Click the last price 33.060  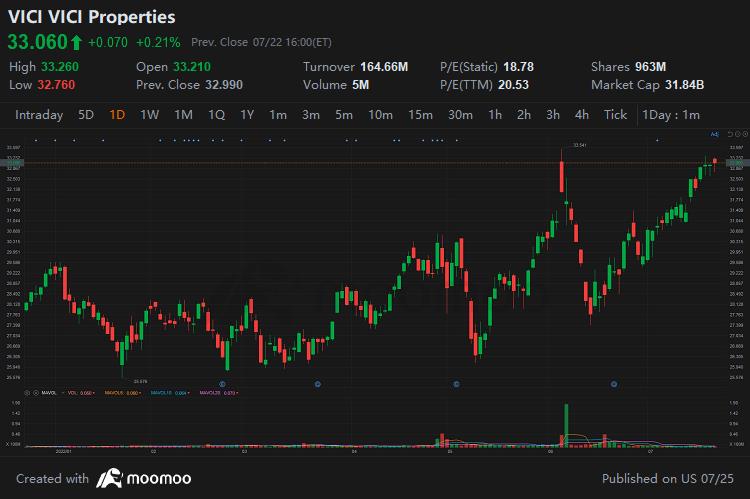(x=37, y=42)
